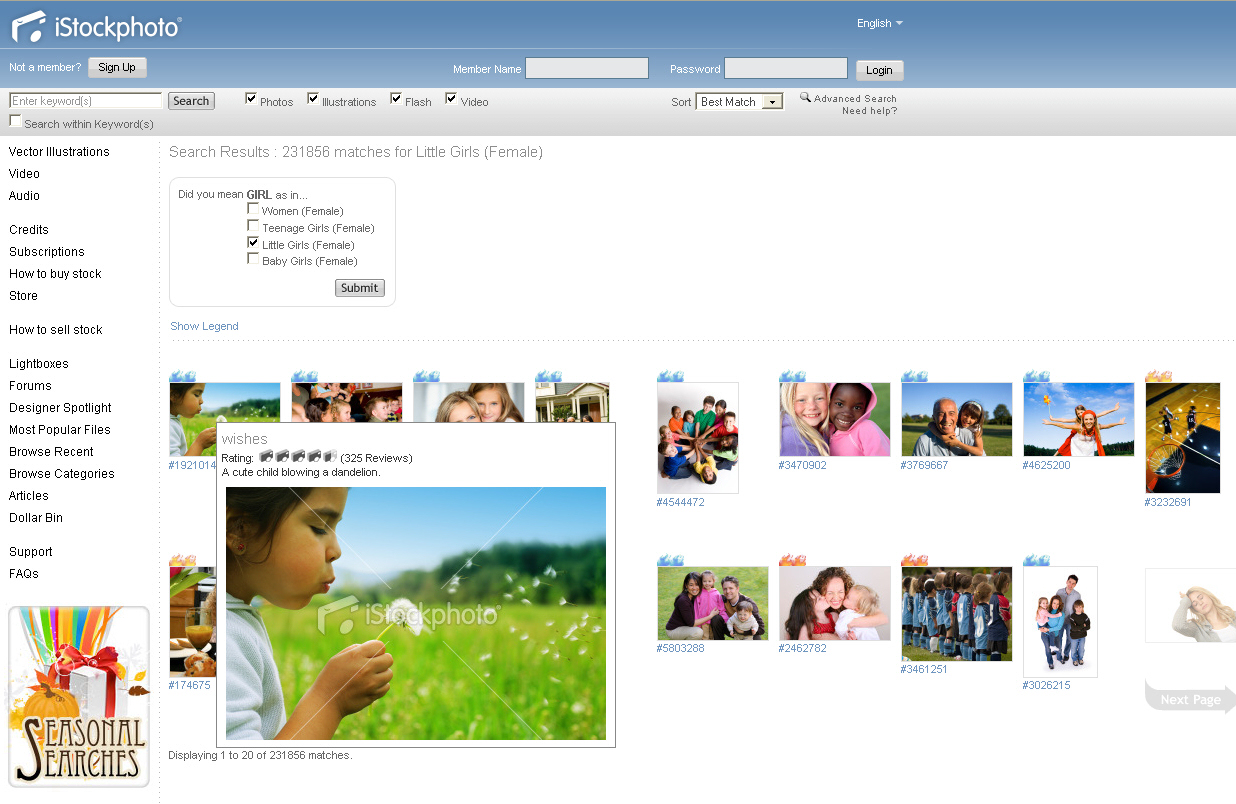Open the Seasonal Searches banner
The height and width of the screenshot is (804, 1236).
[x=79, y=696]
